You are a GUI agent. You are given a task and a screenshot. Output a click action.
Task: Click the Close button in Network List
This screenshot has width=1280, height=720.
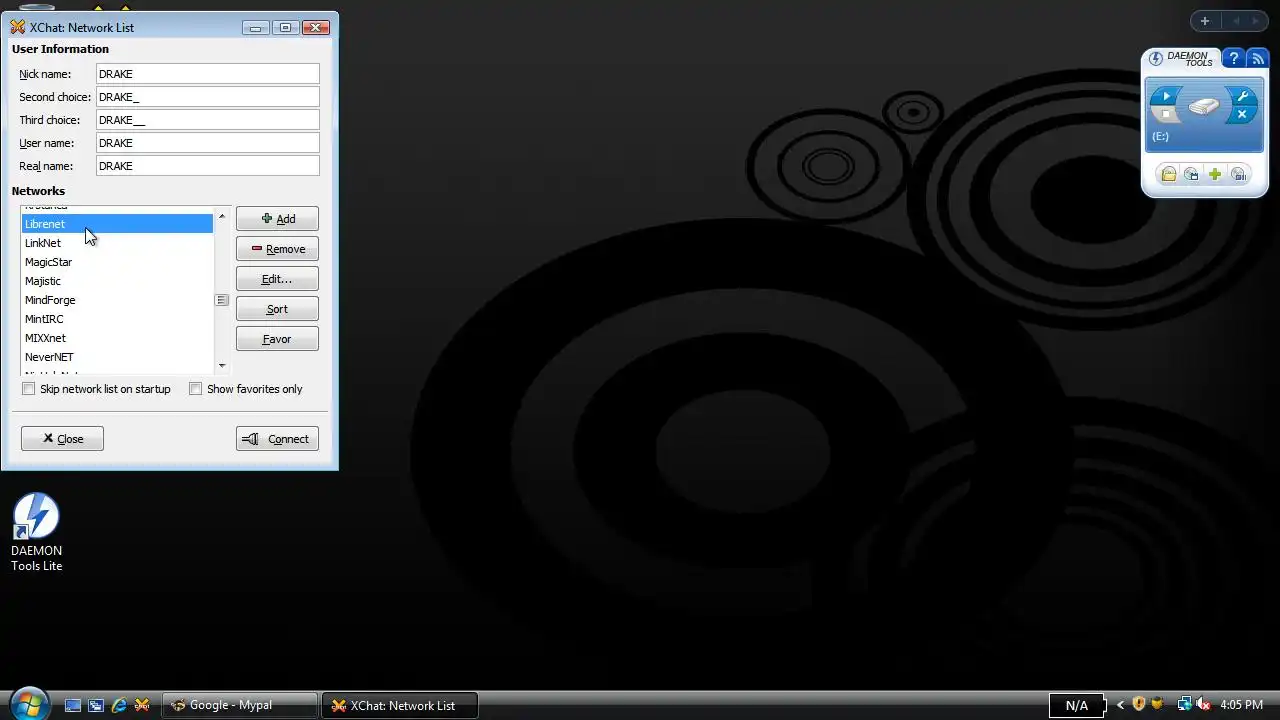point(62,439)
